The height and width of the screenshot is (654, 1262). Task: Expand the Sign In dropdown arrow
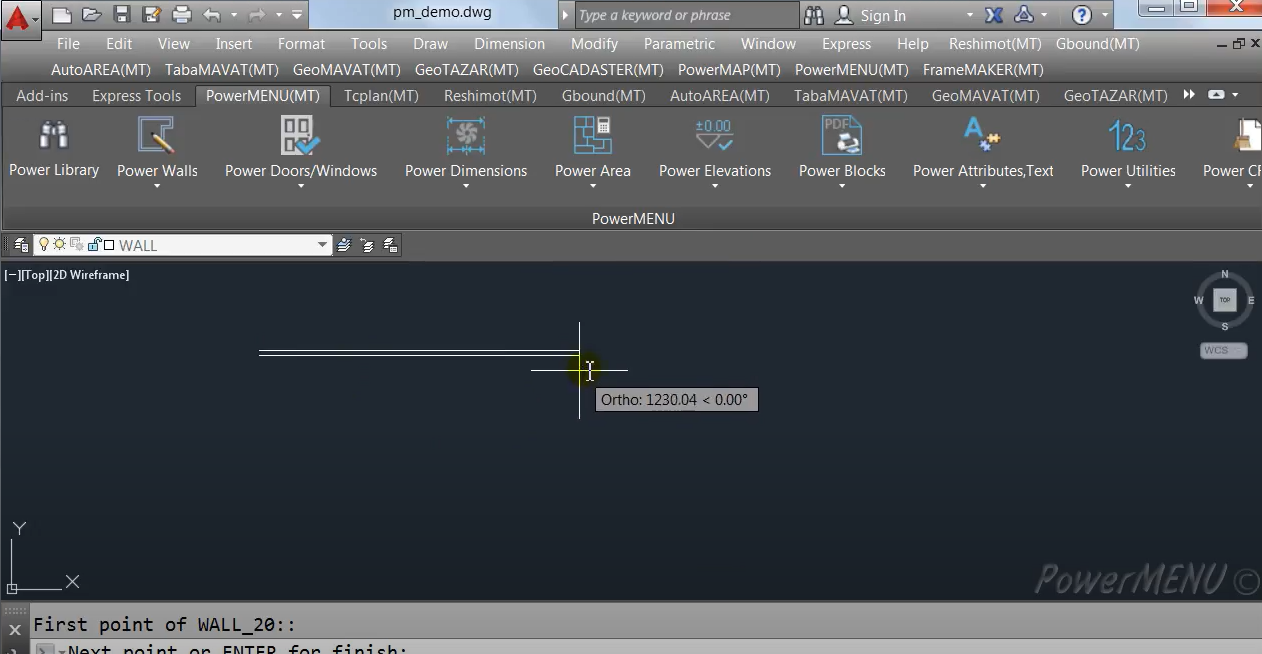click(969, 15)
